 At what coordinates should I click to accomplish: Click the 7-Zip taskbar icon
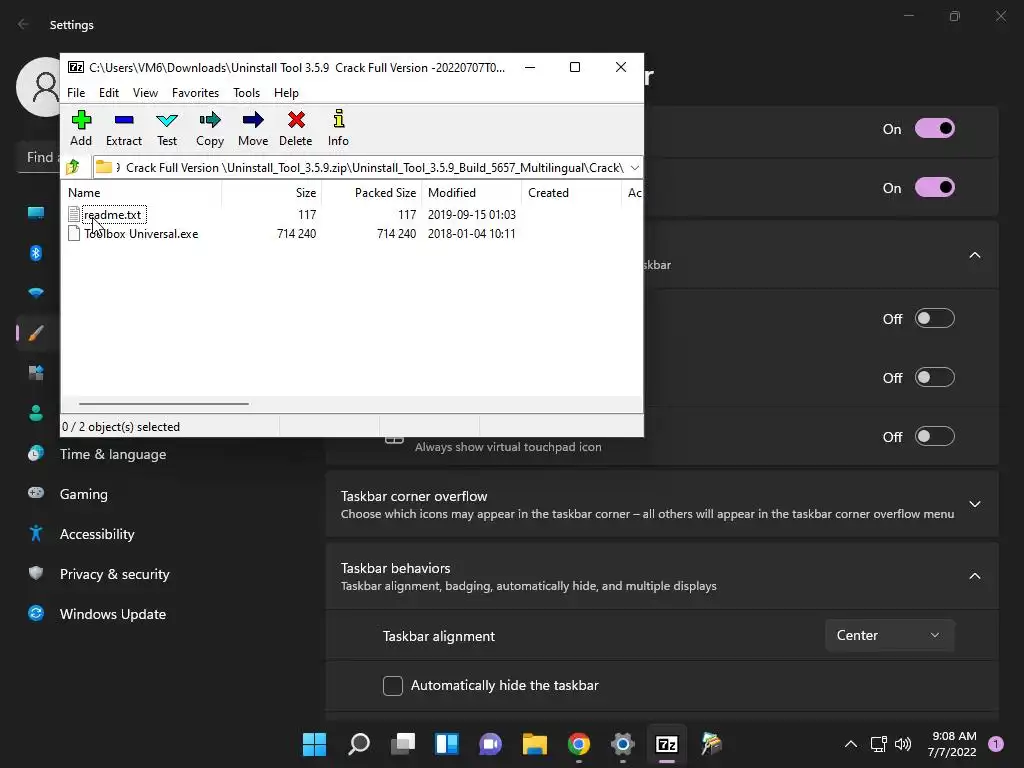(x=667, y=744)
